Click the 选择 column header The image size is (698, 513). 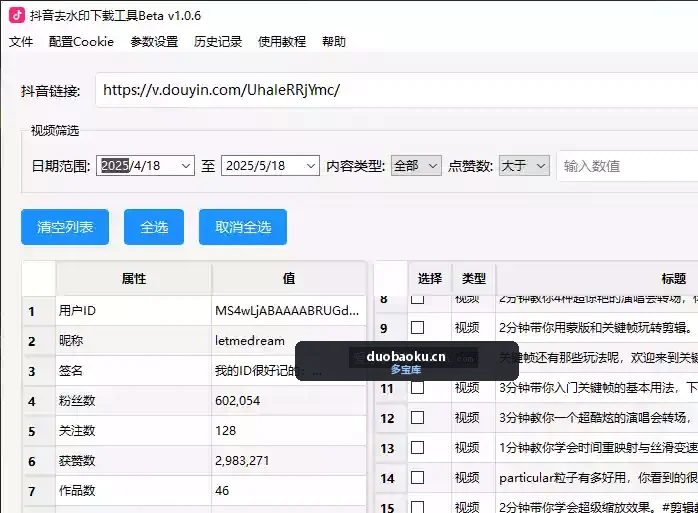pyautogui.click(x=430, y=279)
